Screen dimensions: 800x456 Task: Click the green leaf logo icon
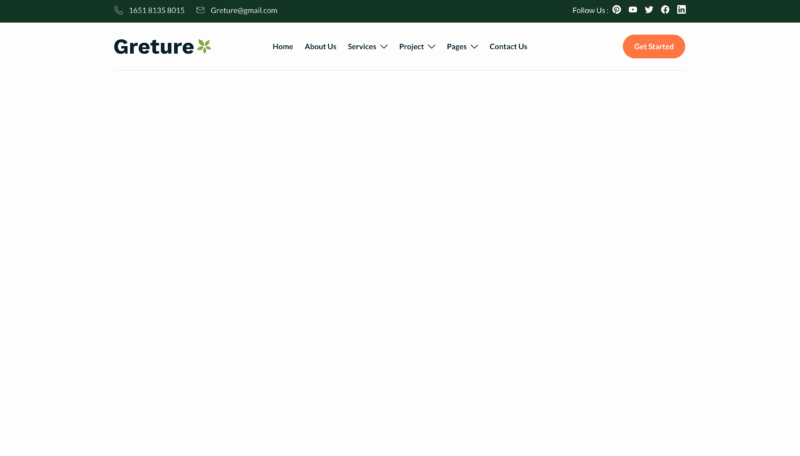point(204,46)
